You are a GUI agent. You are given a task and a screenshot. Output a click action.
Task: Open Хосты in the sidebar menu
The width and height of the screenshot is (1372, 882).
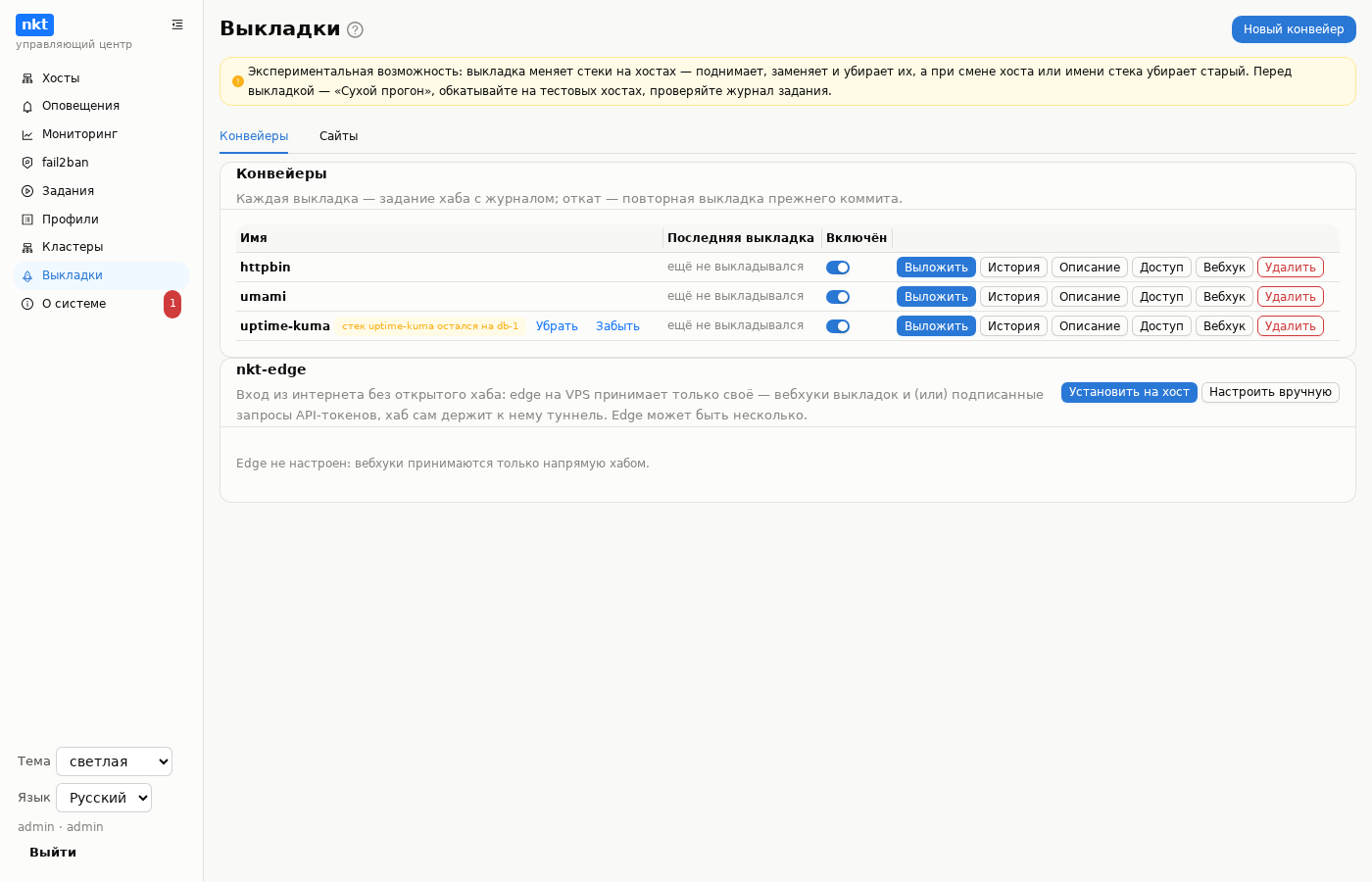pyautogui.click(x=101, y=78)
